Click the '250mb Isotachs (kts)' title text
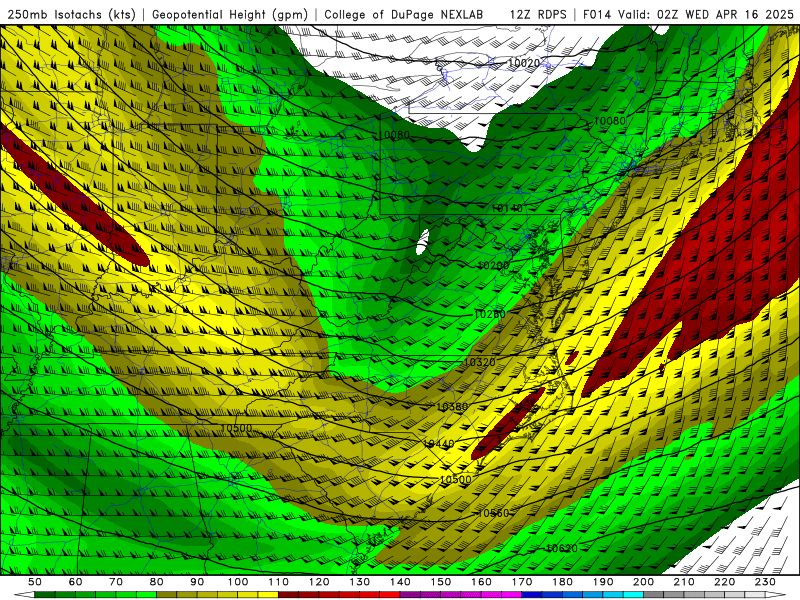Screen dimensions: 800x600 pyautogui.click(x=71, y=15)
